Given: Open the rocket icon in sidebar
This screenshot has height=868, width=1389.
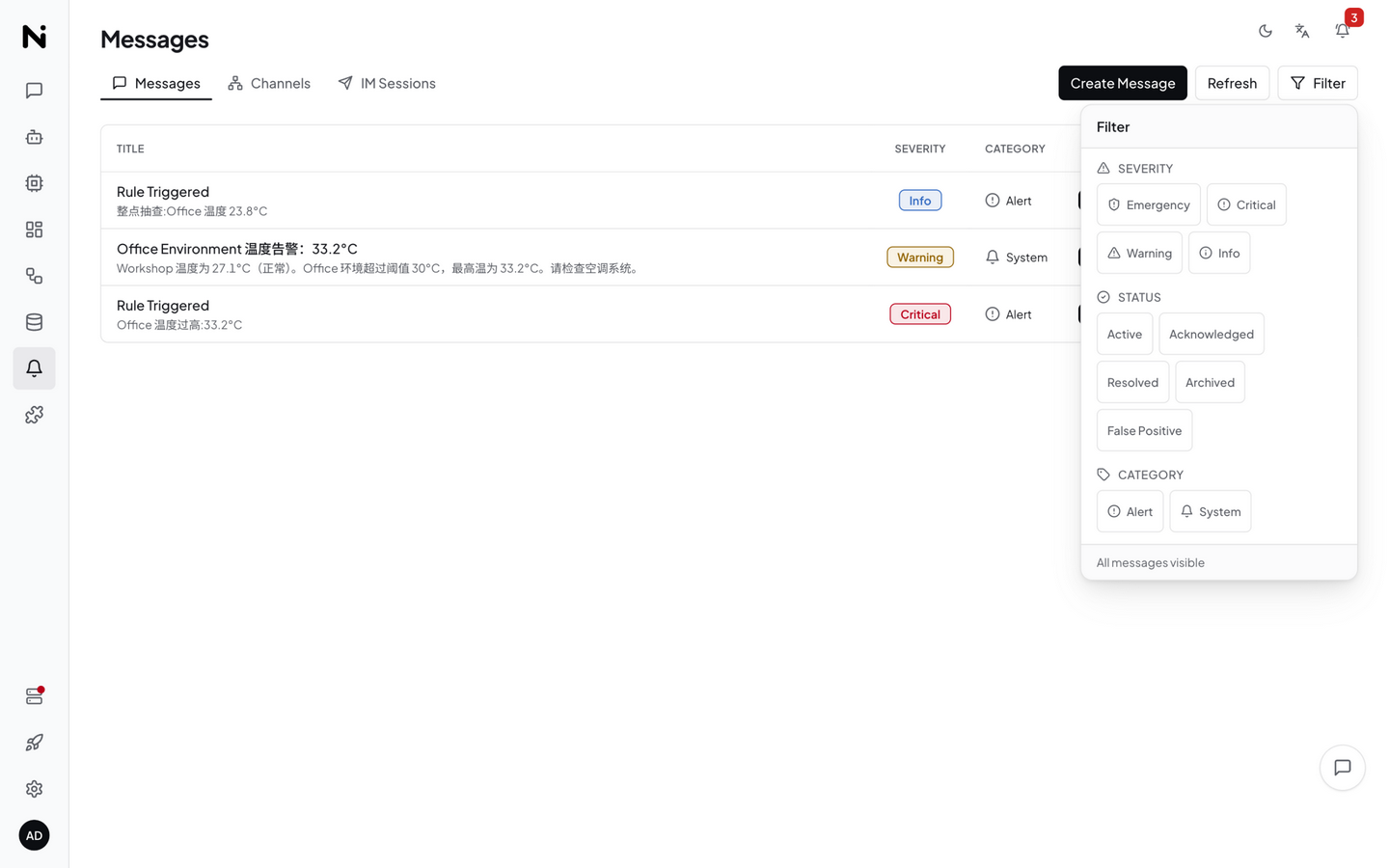Looking at the screenshot, I should [34, 743].
